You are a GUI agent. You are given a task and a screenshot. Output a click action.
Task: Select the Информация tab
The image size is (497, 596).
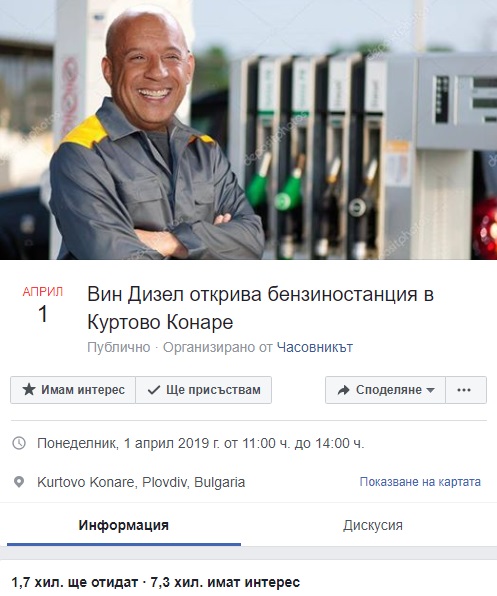(x=123, y=525)
